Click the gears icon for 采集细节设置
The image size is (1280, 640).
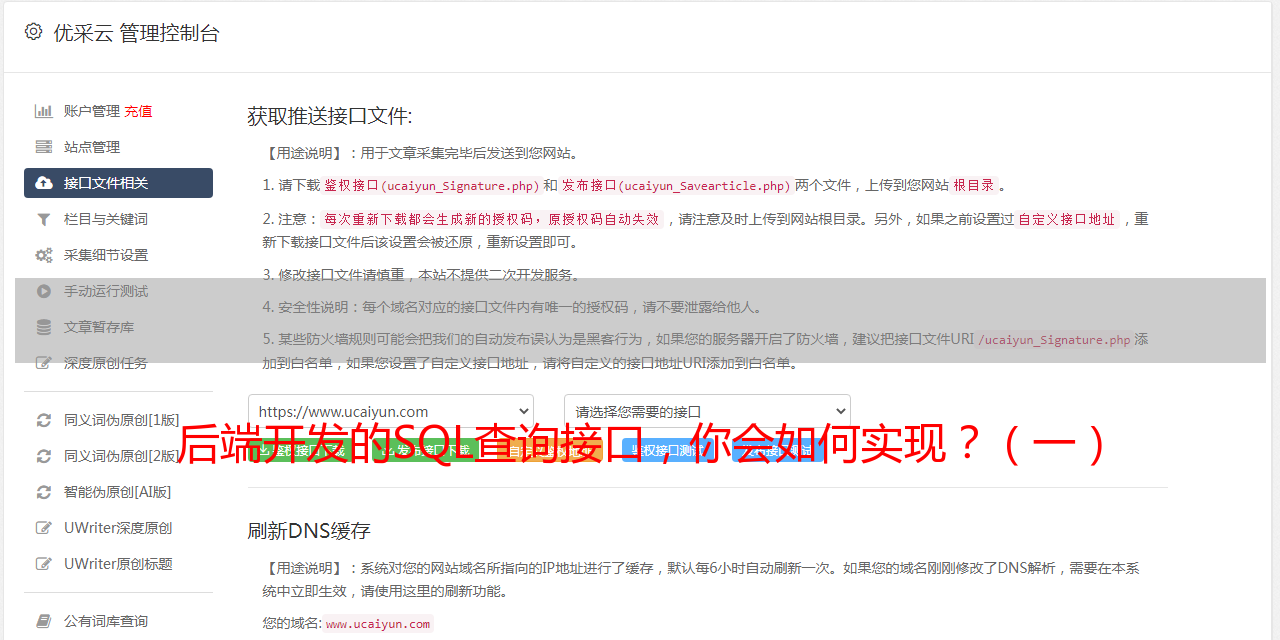tap(44, 255)
